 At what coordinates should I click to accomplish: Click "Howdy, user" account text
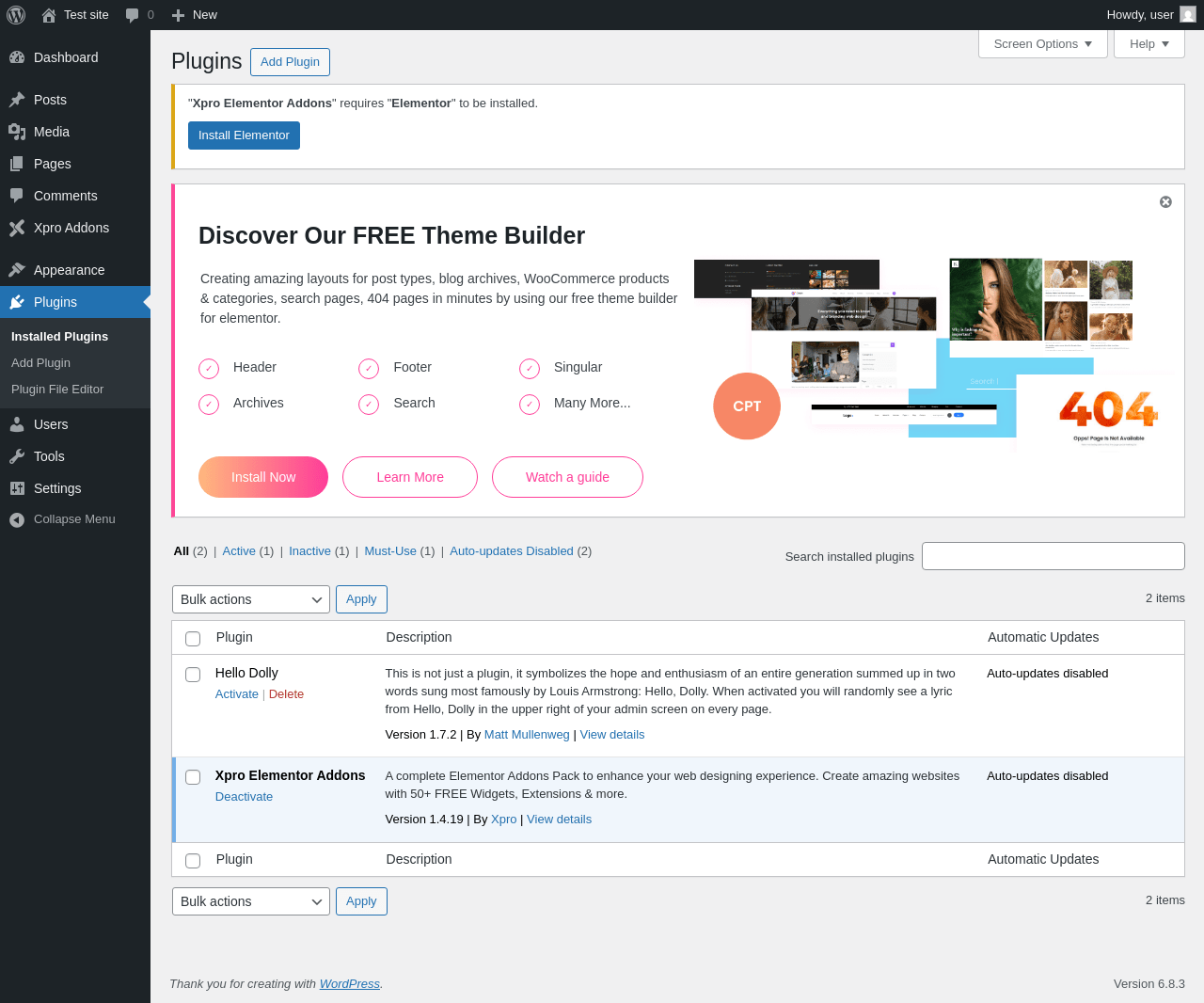point(1140,15)
